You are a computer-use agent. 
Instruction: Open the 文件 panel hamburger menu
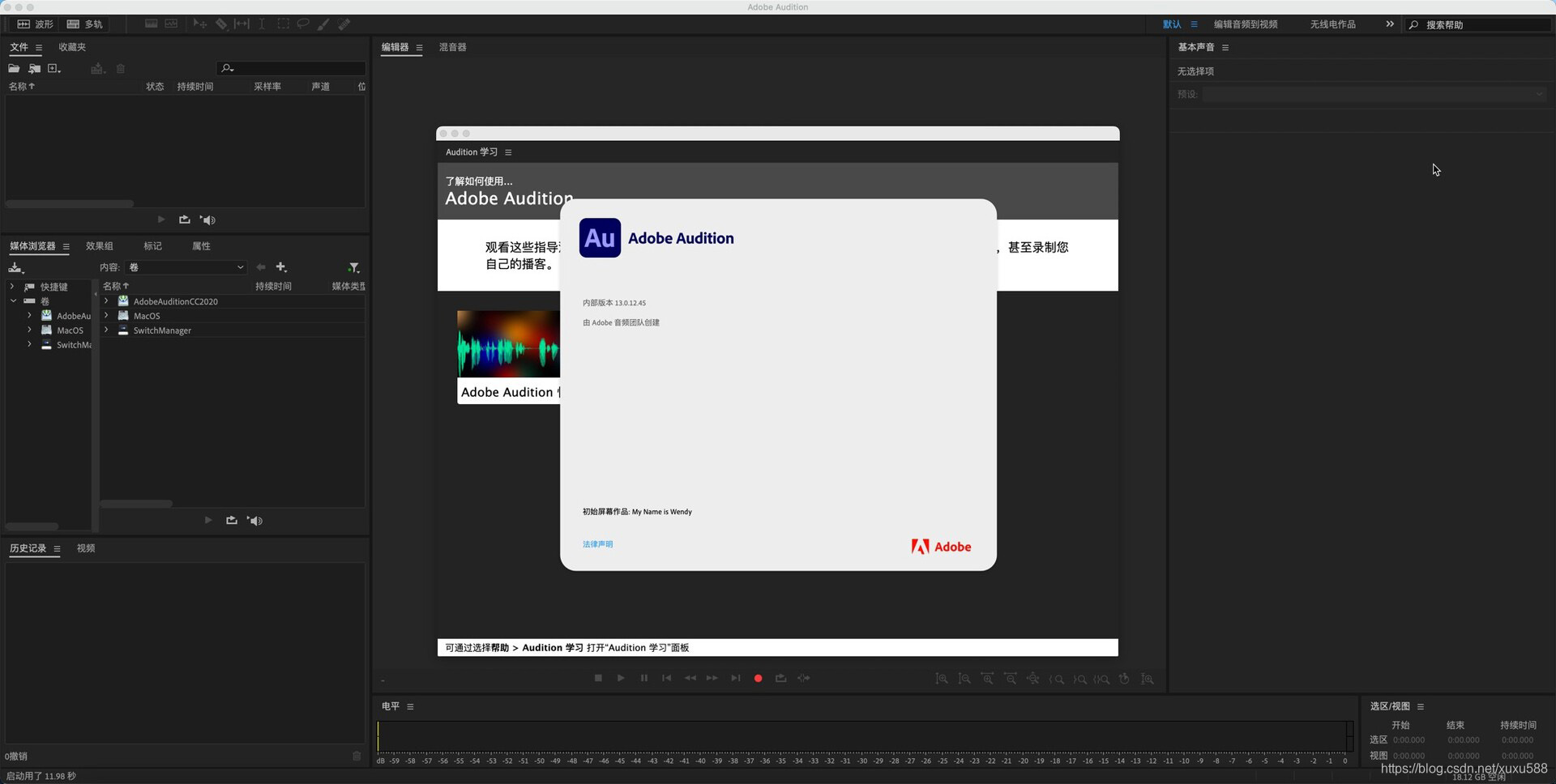(38, 48)
